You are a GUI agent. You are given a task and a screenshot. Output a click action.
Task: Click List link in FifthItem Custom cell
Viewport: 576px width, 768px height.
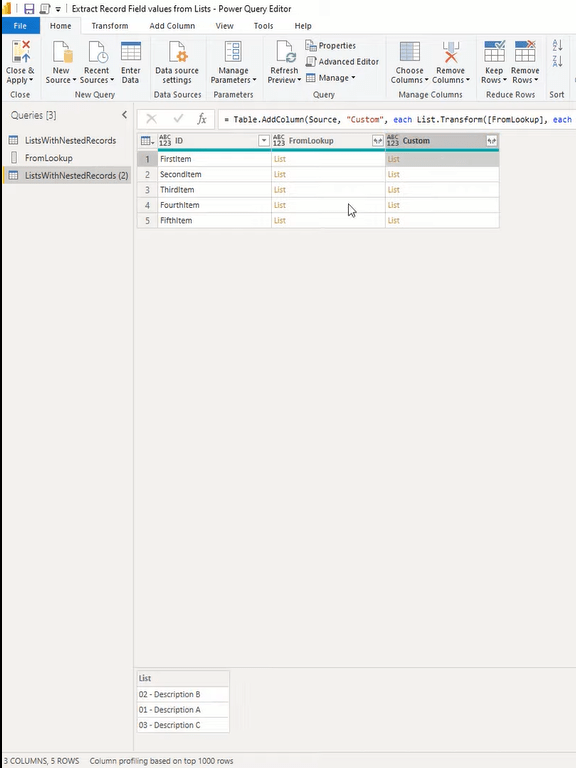[x=393, y=221]
